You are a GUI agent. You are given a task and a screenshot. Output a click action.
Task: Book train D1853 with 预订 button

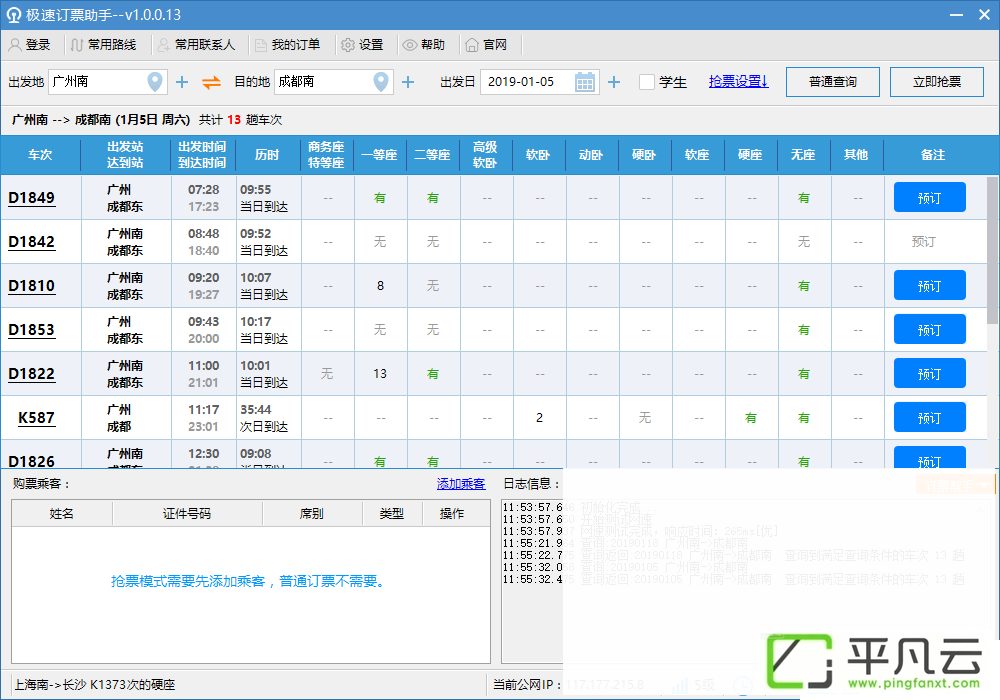(929, 330)
